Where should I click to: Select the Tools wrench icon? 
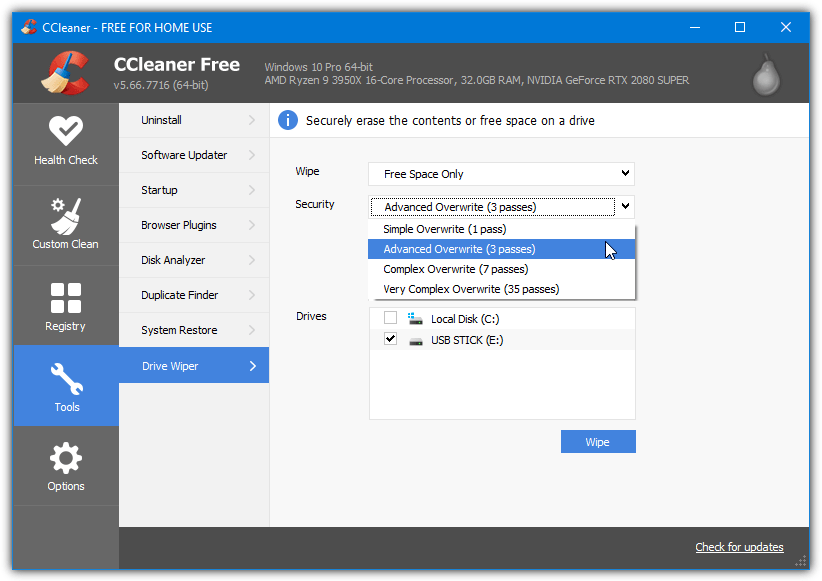coord(67,378)
